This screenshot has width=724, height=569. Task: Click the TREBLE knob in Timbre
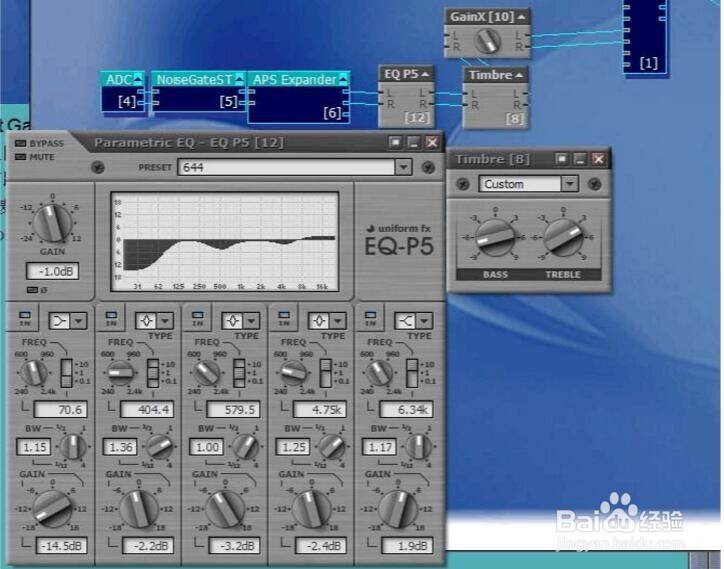coord(563,238)
